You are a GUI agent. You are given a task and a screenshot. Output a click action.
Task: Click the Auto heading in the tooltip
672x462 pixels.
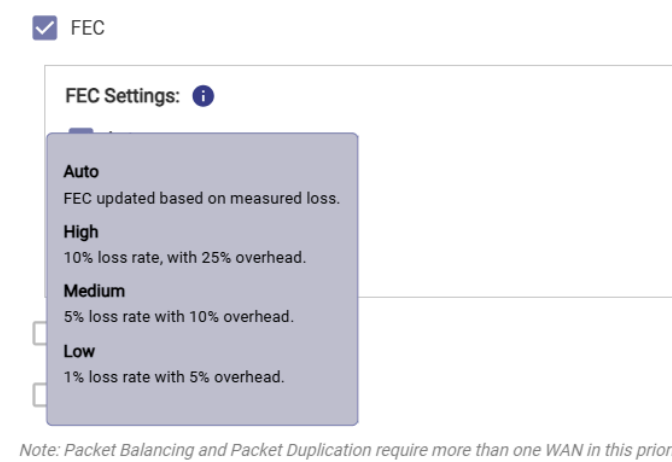click(81, 171)
